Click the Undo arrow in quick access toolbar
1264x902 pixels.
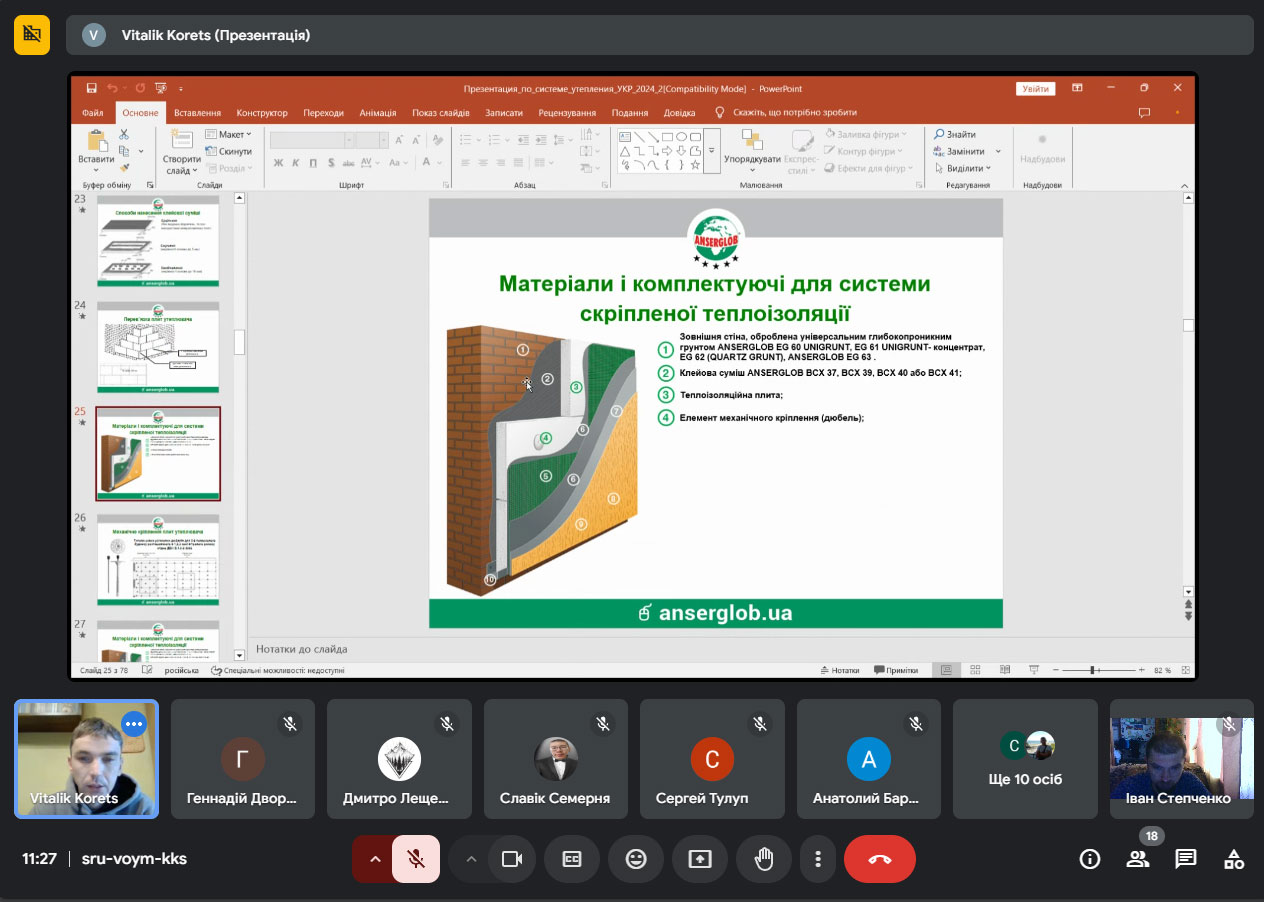[x=112, y=88]
